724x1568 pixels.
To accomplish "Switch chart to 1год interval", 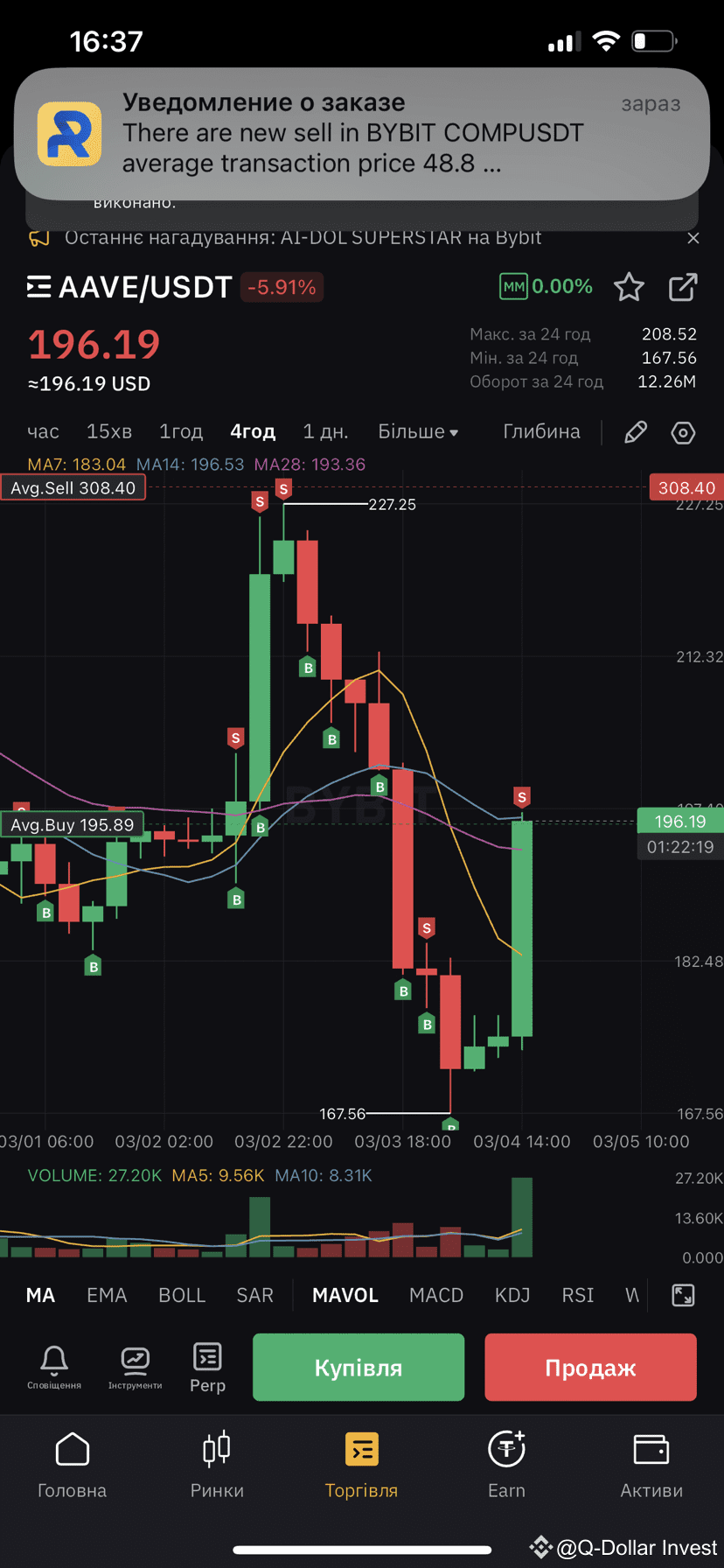I will 181,431.
